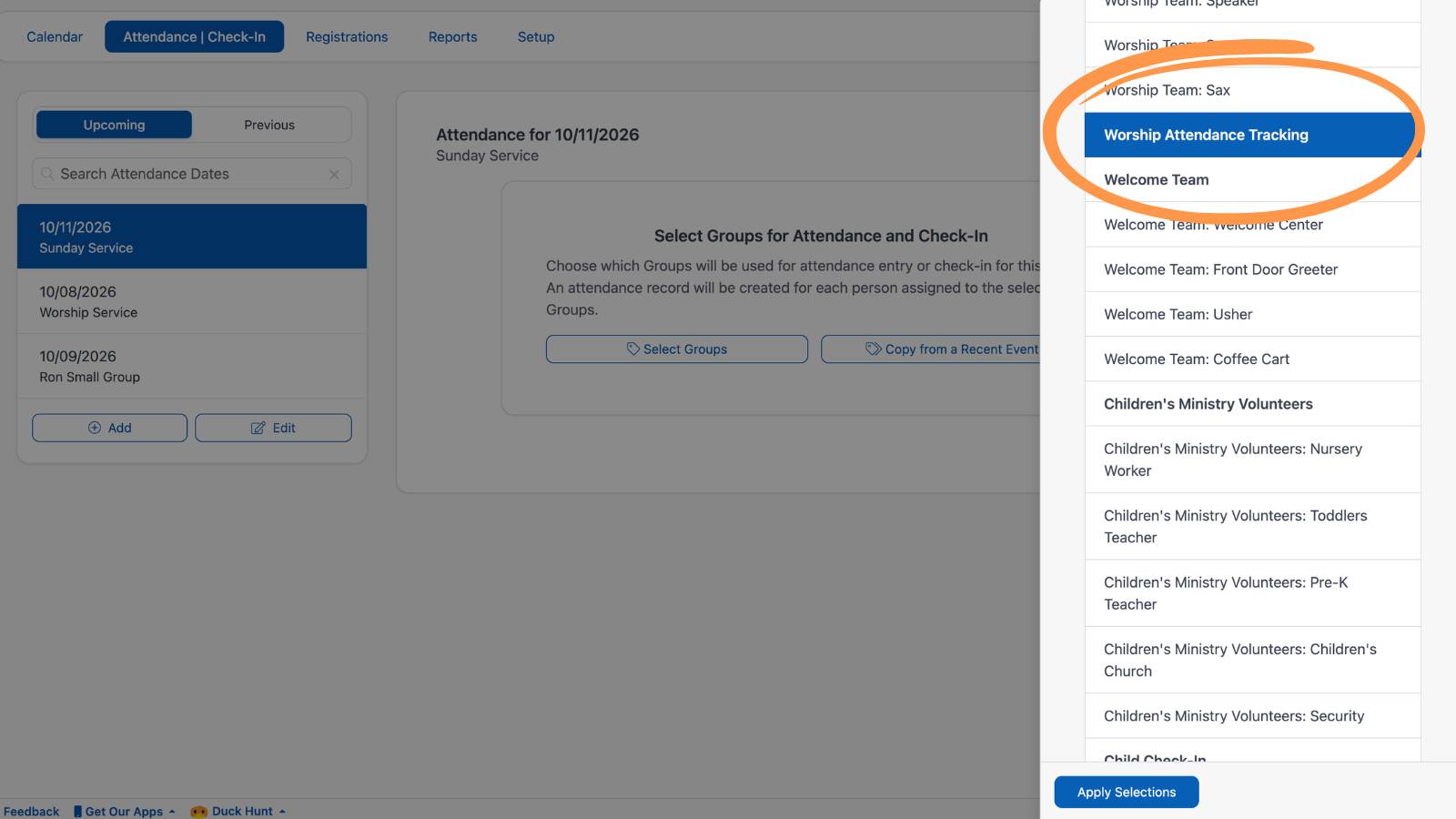
Task: Open the Calendar tab
Action: coord(55,36)
